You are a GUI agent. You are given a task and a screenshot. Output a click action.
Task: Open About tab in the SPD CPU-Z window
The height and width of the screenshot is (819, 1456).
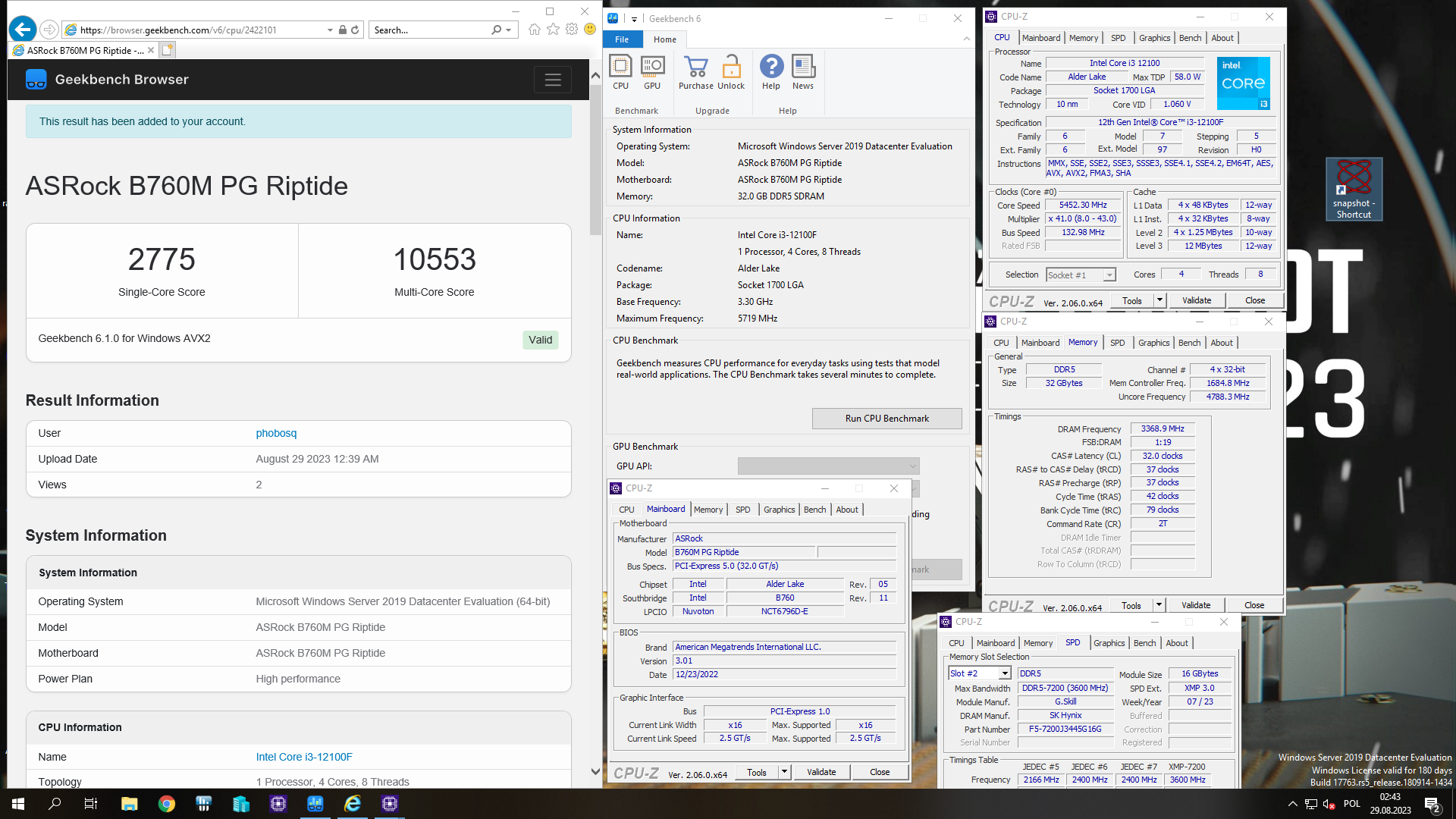click(x=1177, y=643)
